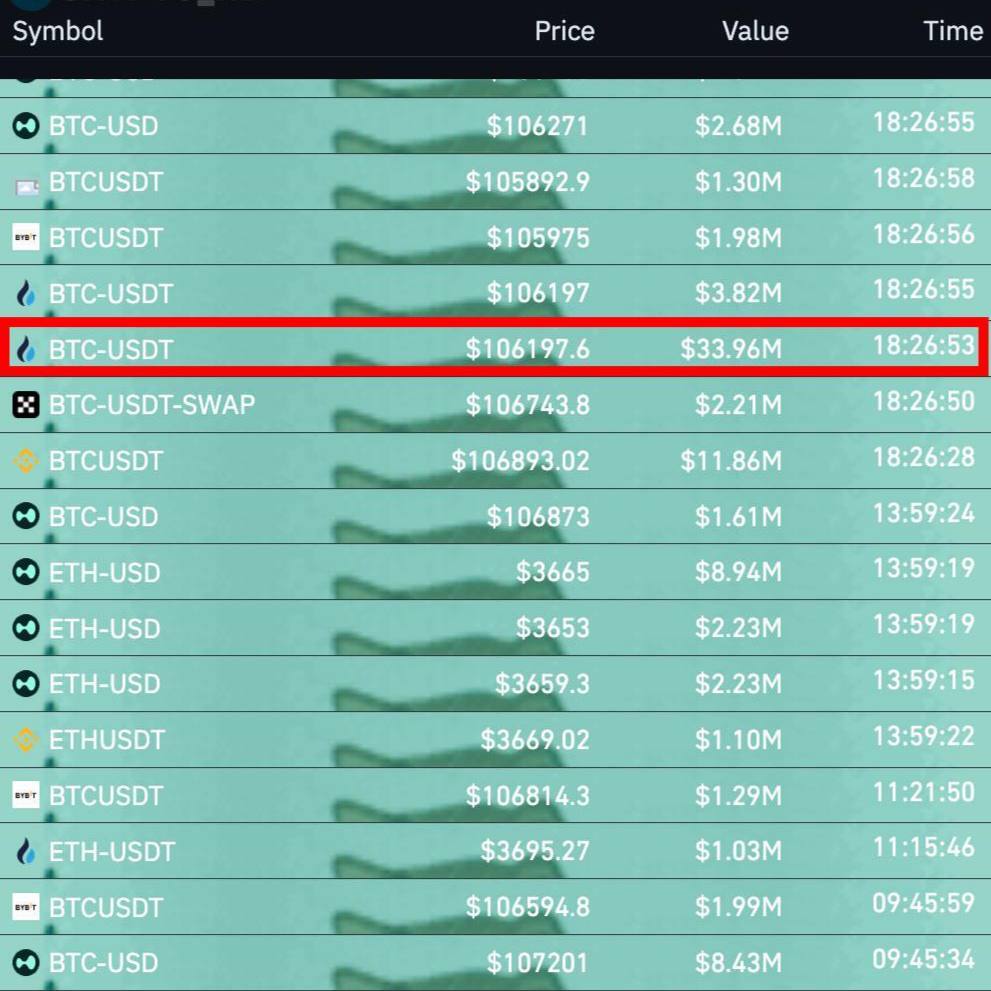The width and height of the screenshot is (991, 991).
Task: Click flame icon of BTC-USDT at 18:26:53
Action: [x=26, y=349]
